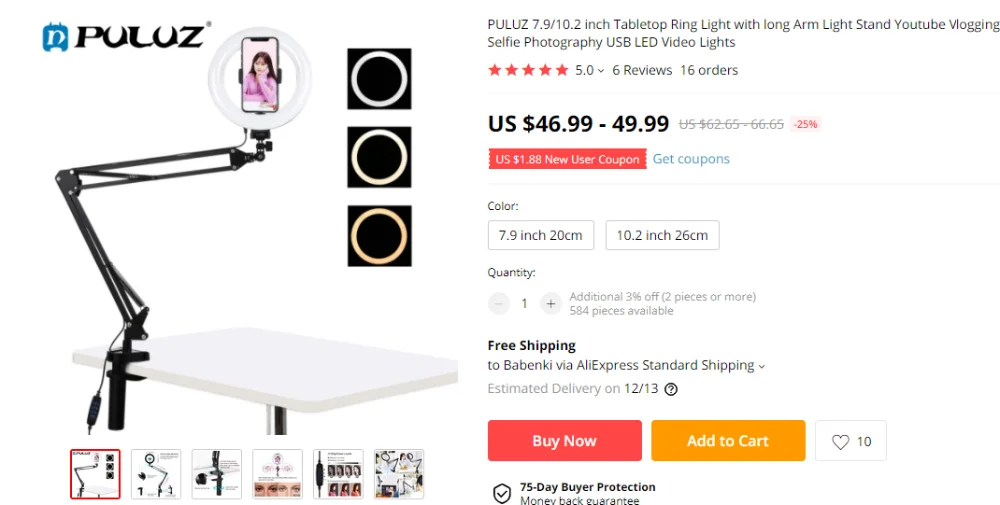Select the first product thumbnail

pyautogui.click(x=95, y=474)
